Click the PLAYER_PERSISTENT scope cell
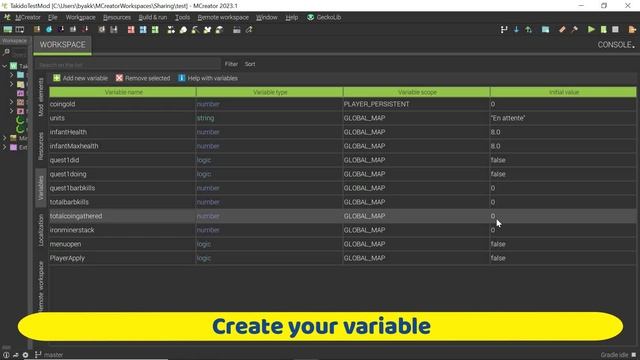Image resolution: width=640 pixels, height=360 pixels. [417, 104]
